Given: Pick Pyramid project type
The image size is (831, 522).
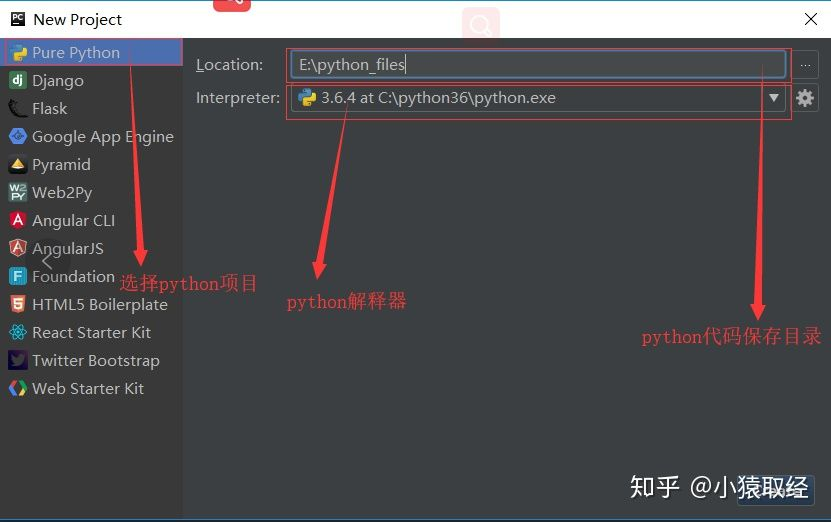Looking at the screenshot, I should pyautogui.click(x=91, y=165).
